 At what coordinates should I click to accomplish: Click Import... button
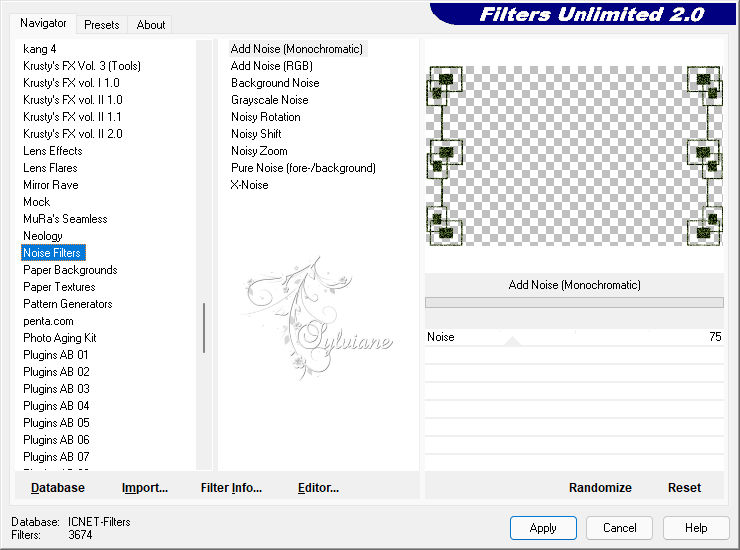(144, 488)
